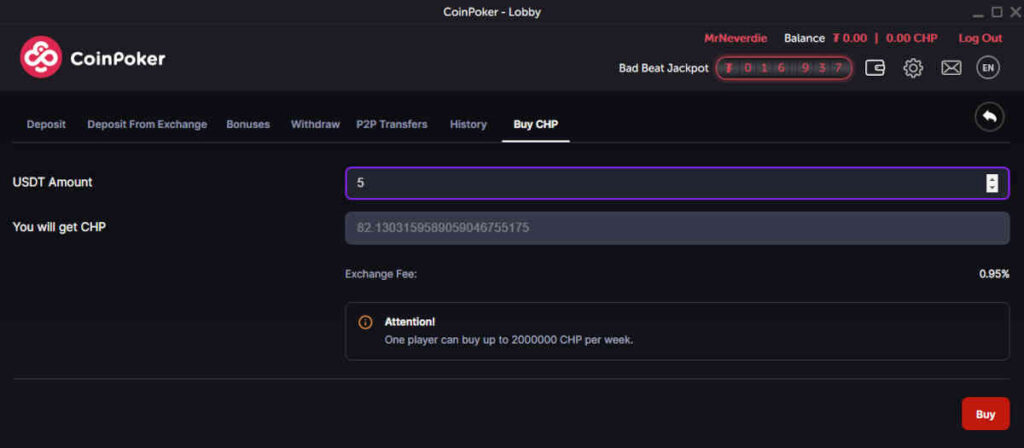Select the Bonuses tab
The image size is (1024, 448).
[x=248, y=124]
